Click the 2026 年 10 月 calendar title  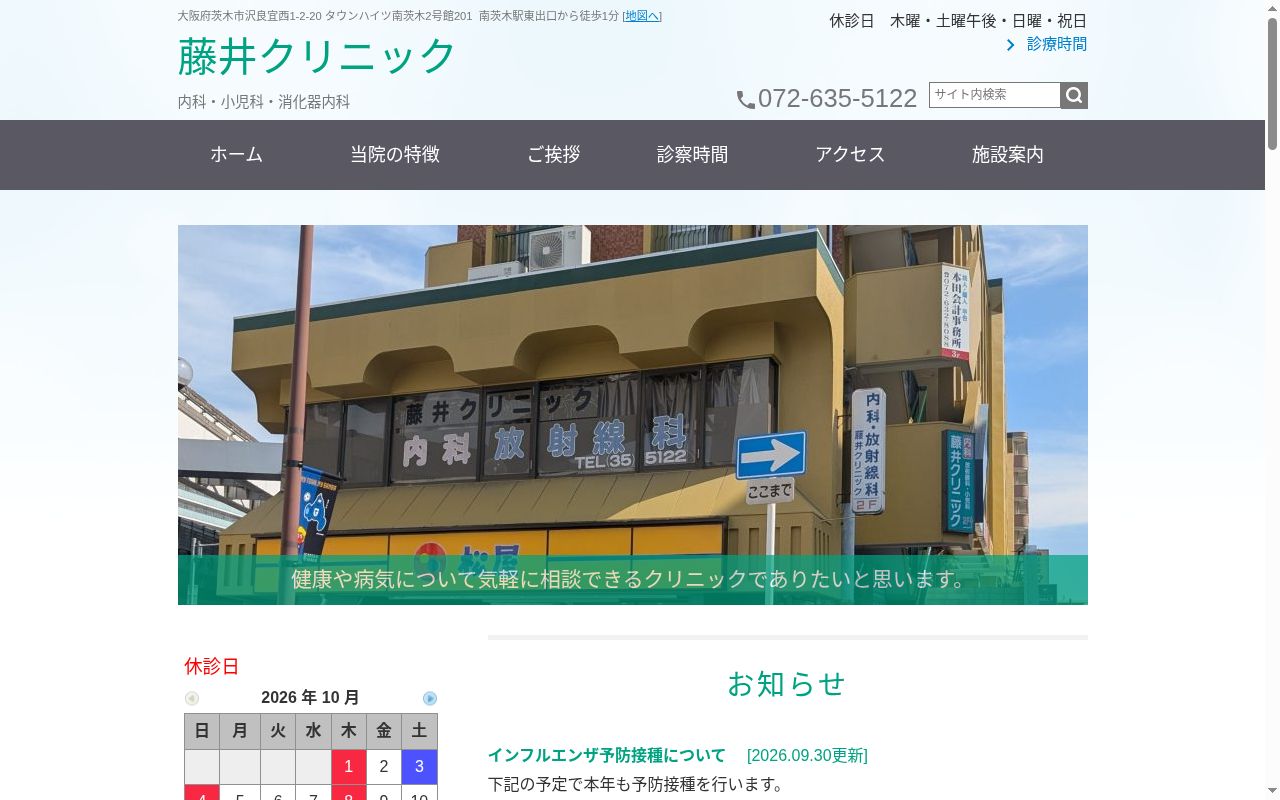tap(310, 698)
